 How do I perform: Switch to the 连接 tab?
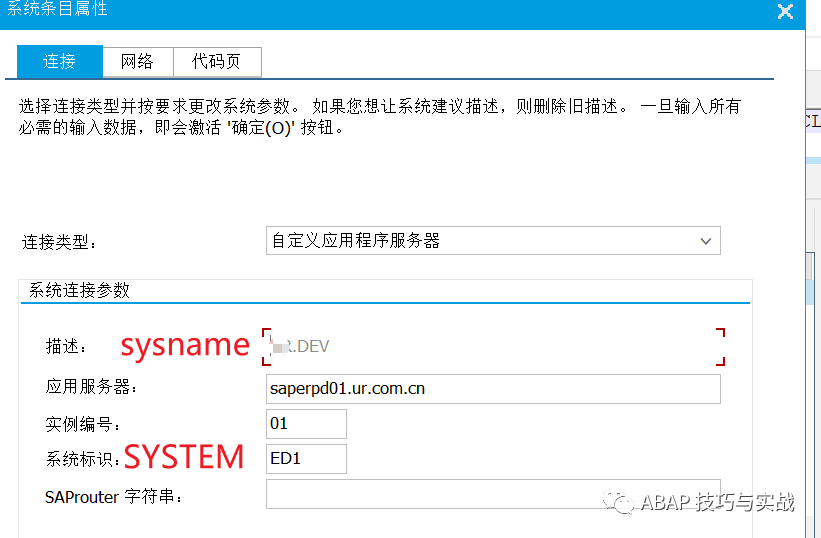pos(60,61)
